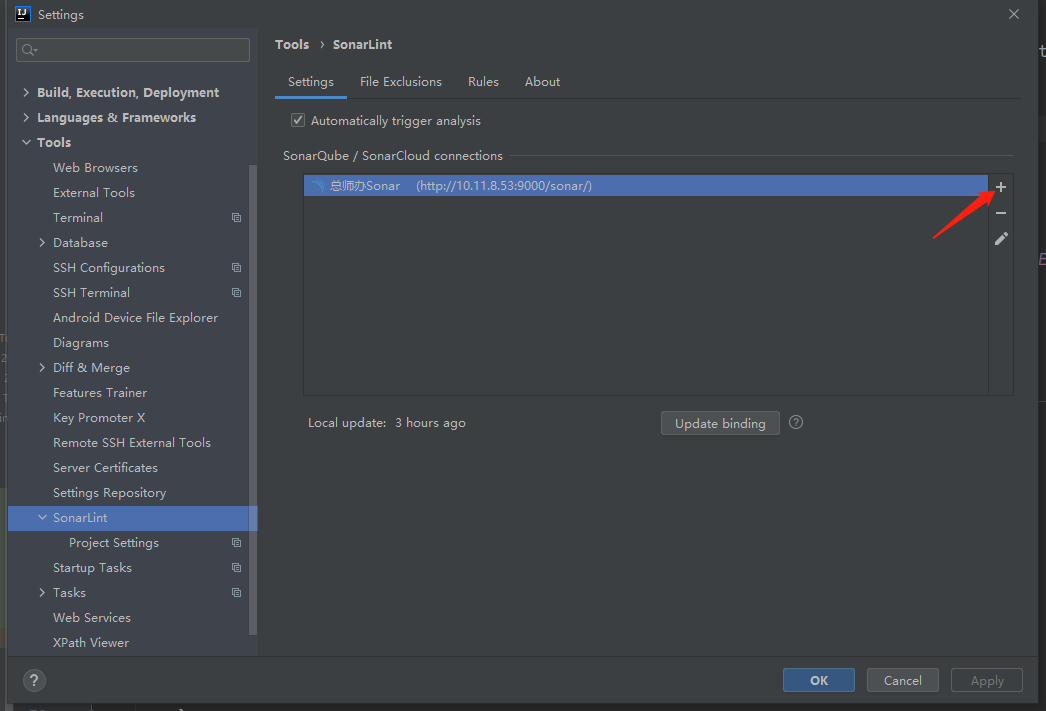
Task: Select the 总师办Sonar connection row
Action: (646, 186)
